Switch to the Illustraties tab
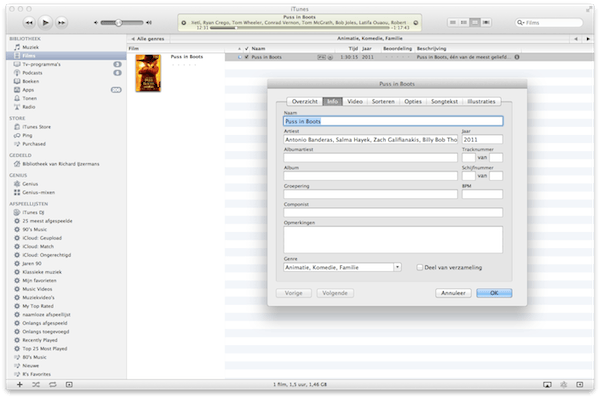This screenshot has width=600, height=398. click(481, 101)
